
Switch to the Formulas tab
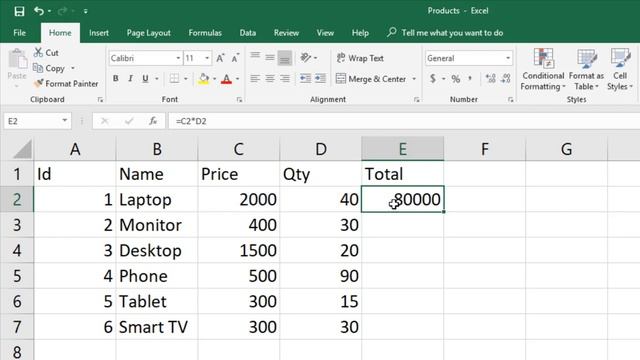[205, 33]
